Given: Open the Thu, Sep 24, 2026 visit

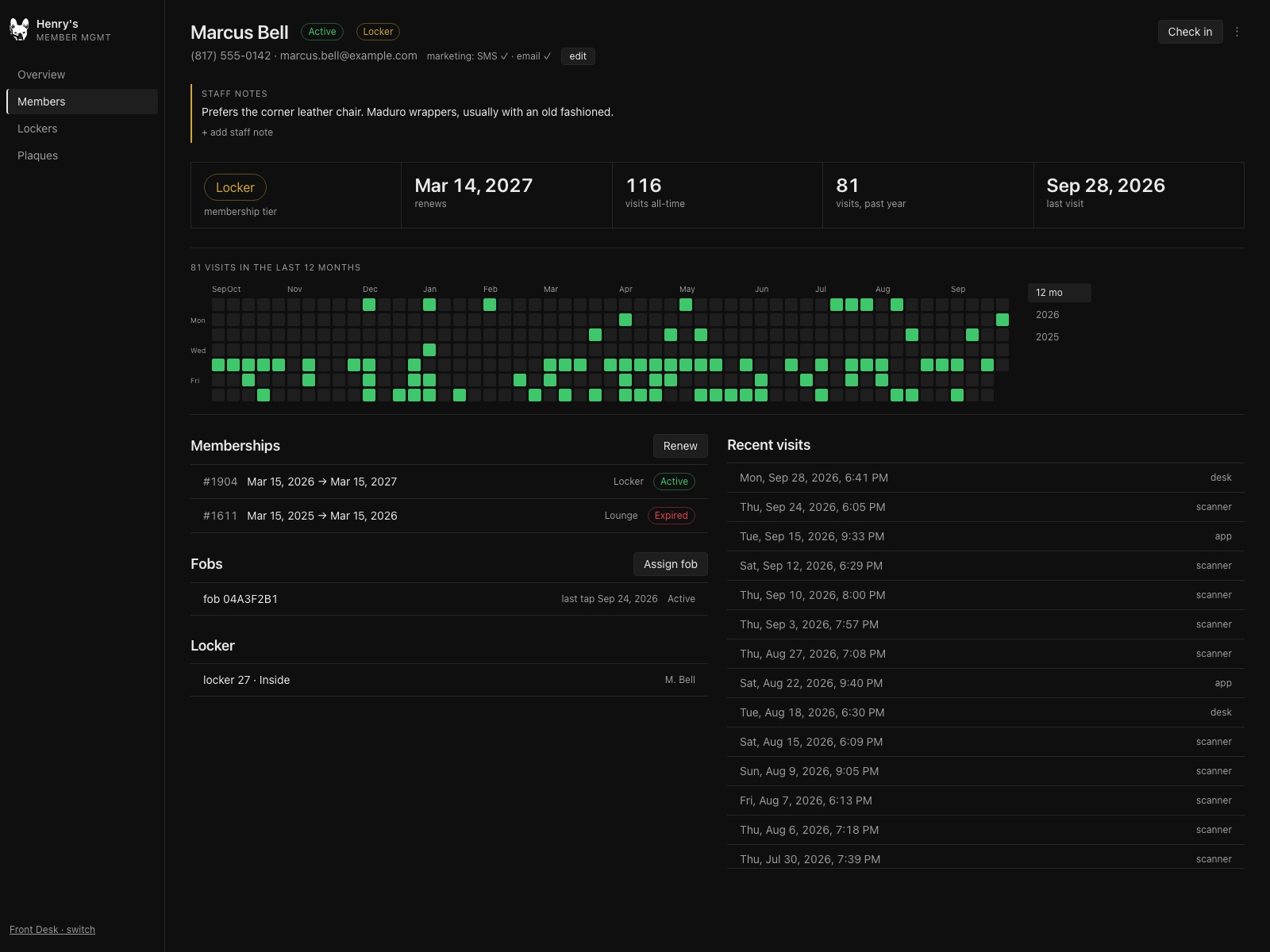Looking at the screenshot, I should [x=986, y=507].
